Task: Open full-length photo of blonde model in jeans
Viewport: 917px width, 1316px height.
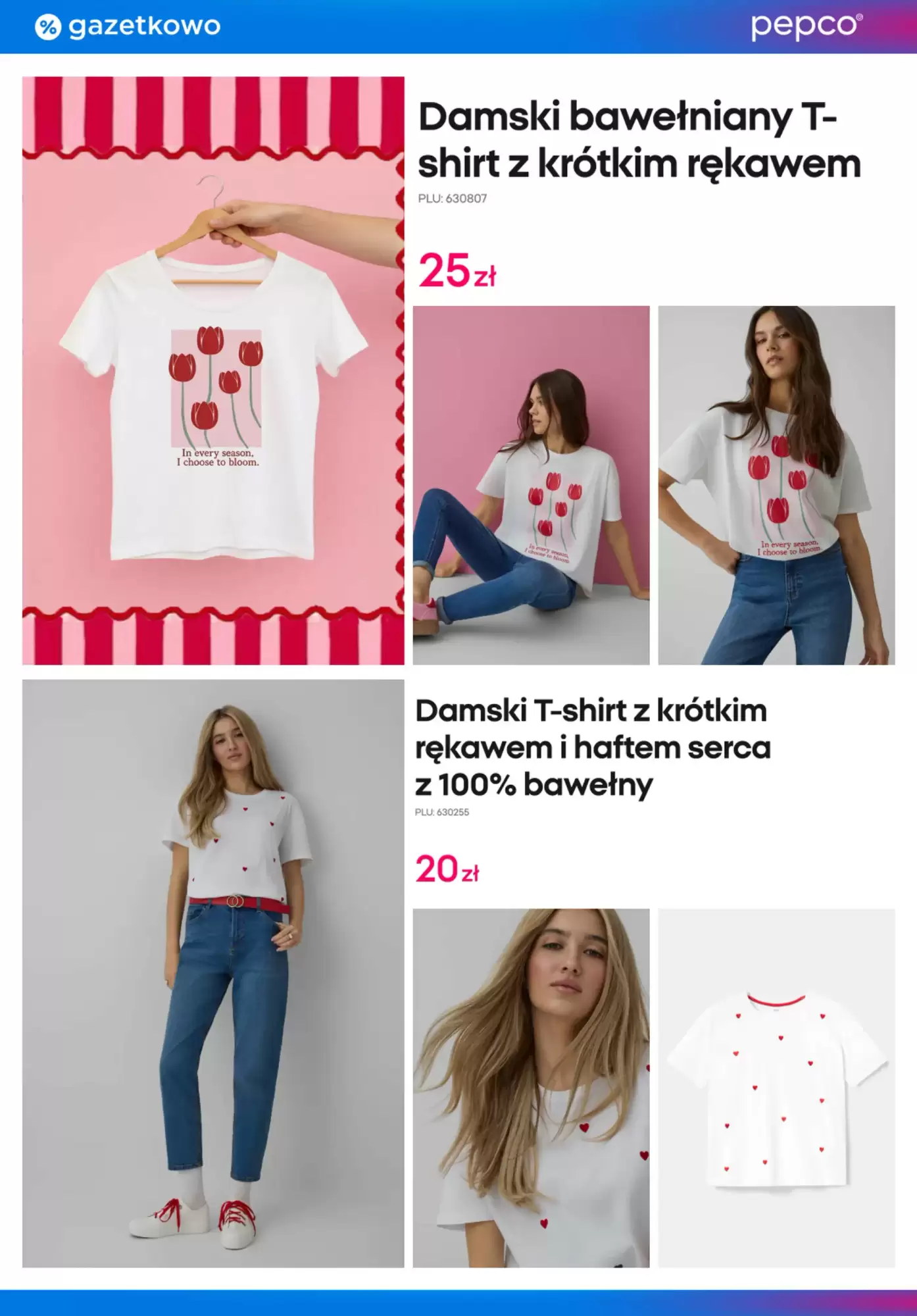Action: [x=213, y=973]
